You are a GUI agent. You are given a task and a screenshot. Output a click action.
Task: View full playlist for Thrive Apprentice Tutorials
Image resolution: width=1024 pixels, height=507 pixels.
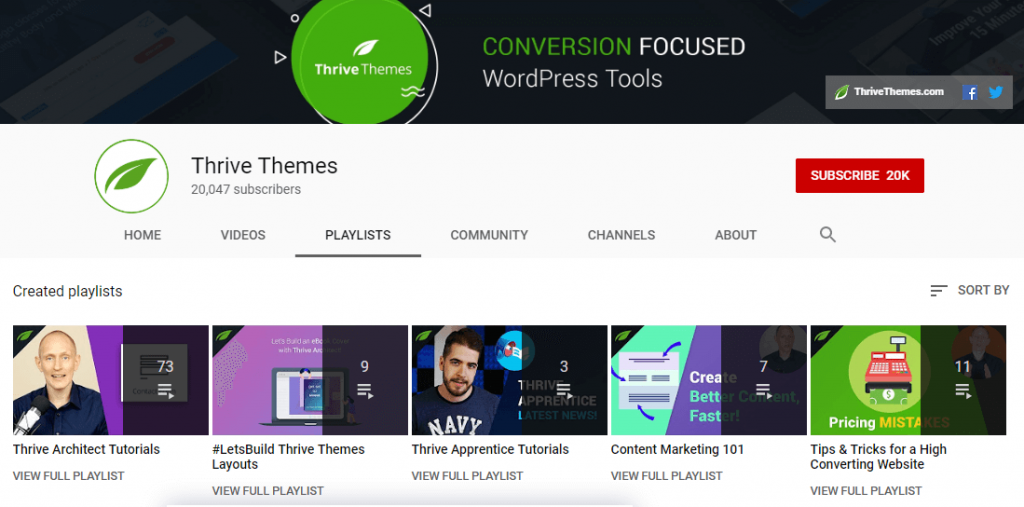(467, 476)
